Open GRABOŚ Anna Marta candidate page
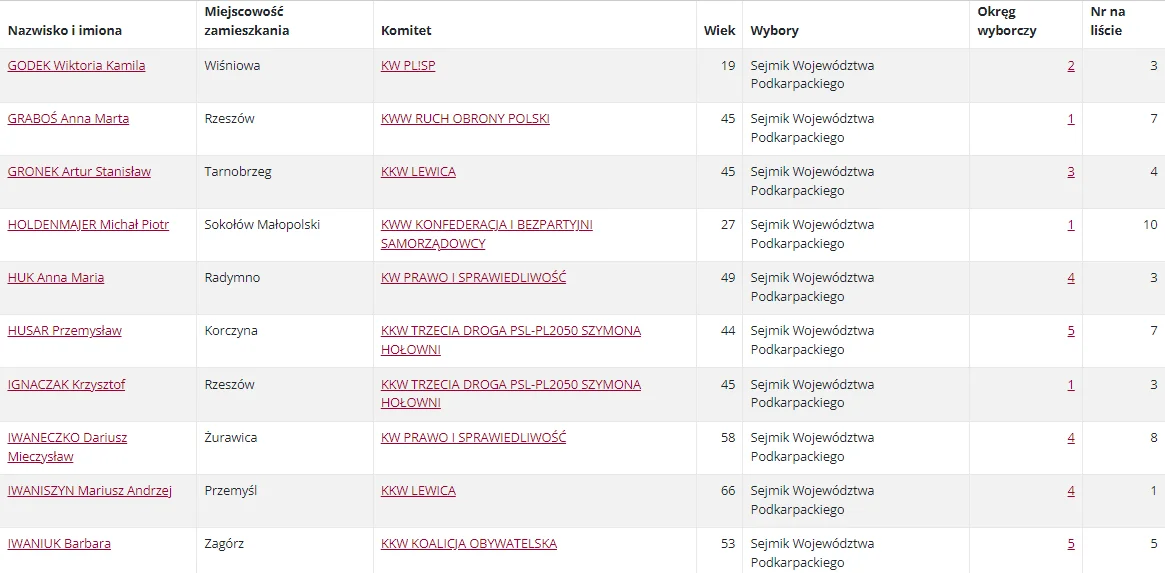The width and height of the screenshot is (1165, 573). [x=68, y=118]
